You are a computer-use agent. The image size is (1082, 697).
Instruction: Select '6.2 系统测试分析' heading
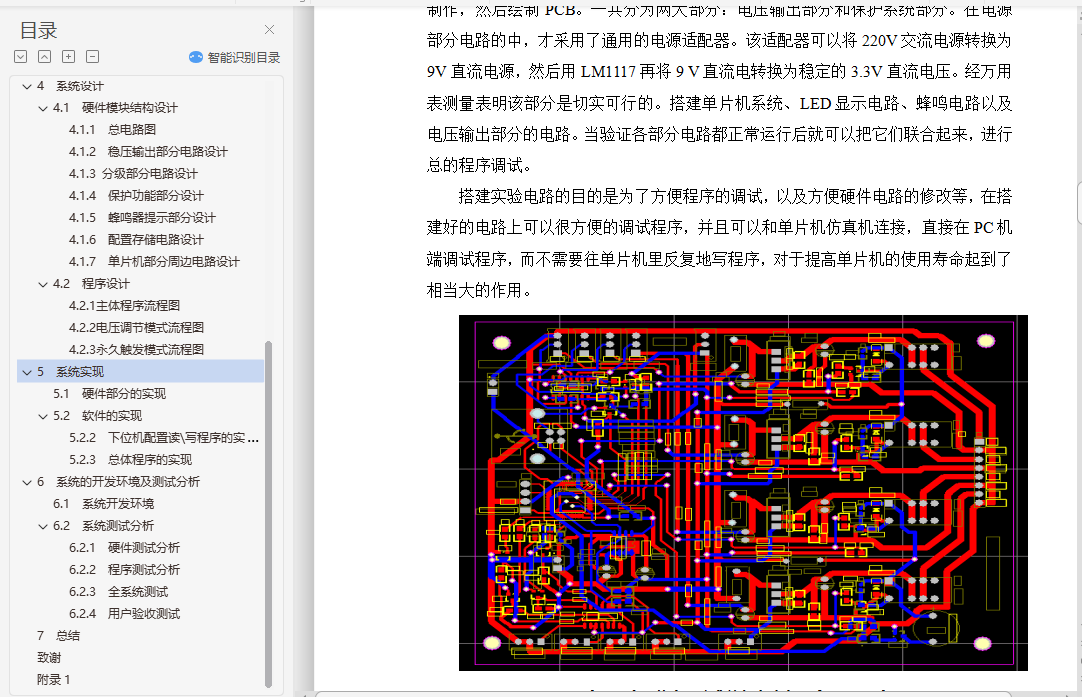[104, 527]
